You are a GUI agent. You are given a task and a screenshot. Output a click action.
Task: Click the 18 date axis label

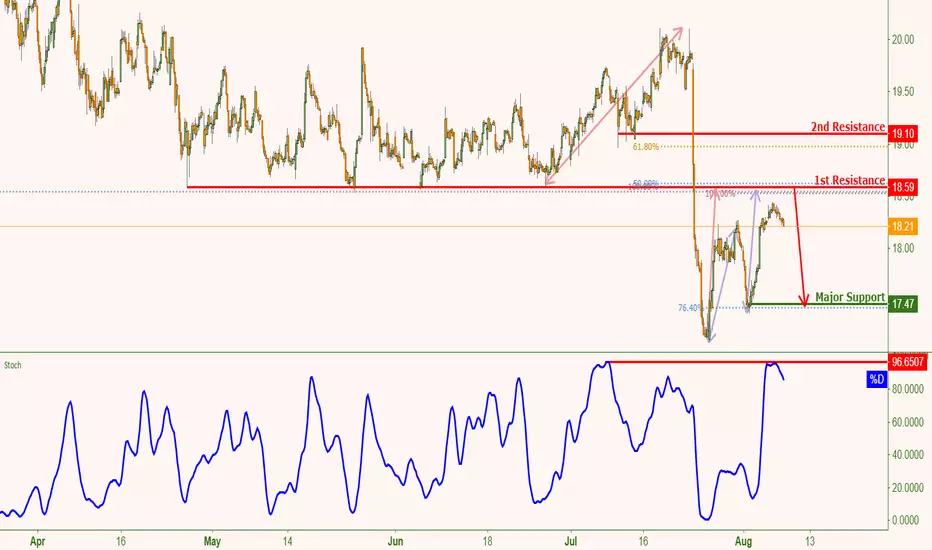point(487,541)
